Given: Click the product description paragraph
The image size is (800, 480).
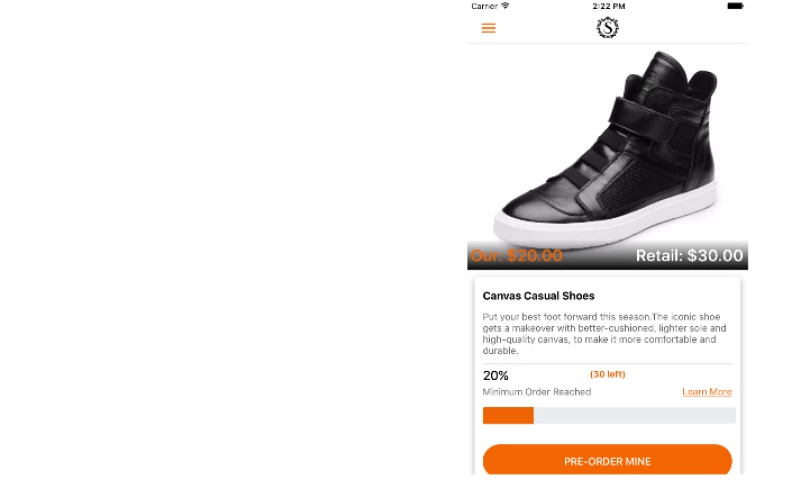Looking at the screenshot, I should (x=605, y=334).
